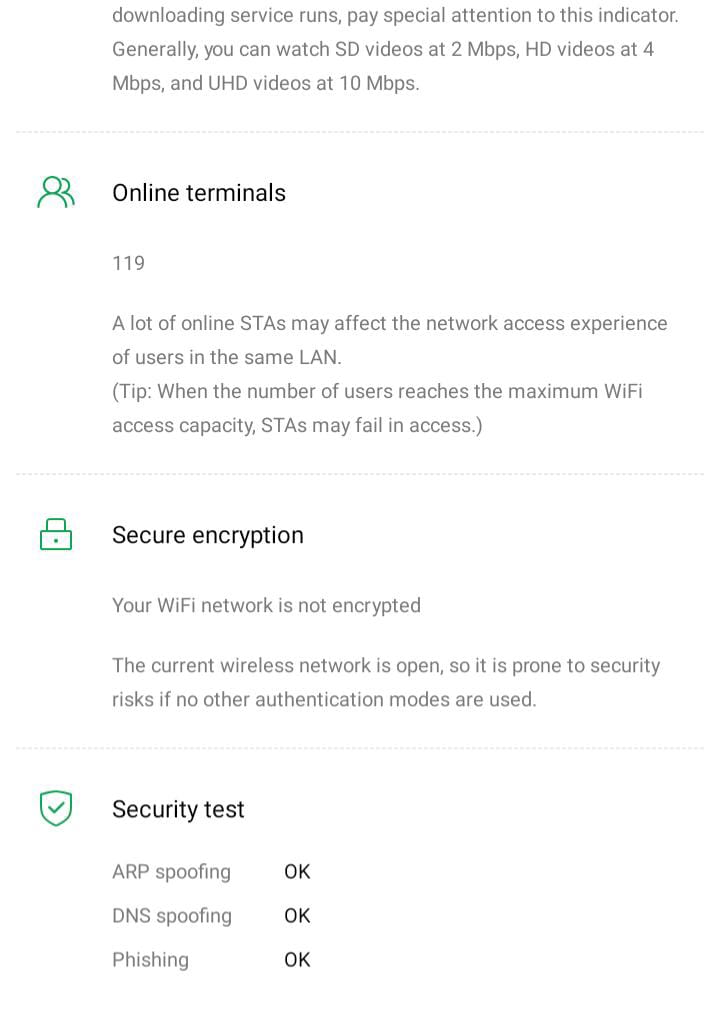Viewport: 720px width, 1009px height.
Task: Click the Security test shield icon
Action: click(x=56, y=808)
